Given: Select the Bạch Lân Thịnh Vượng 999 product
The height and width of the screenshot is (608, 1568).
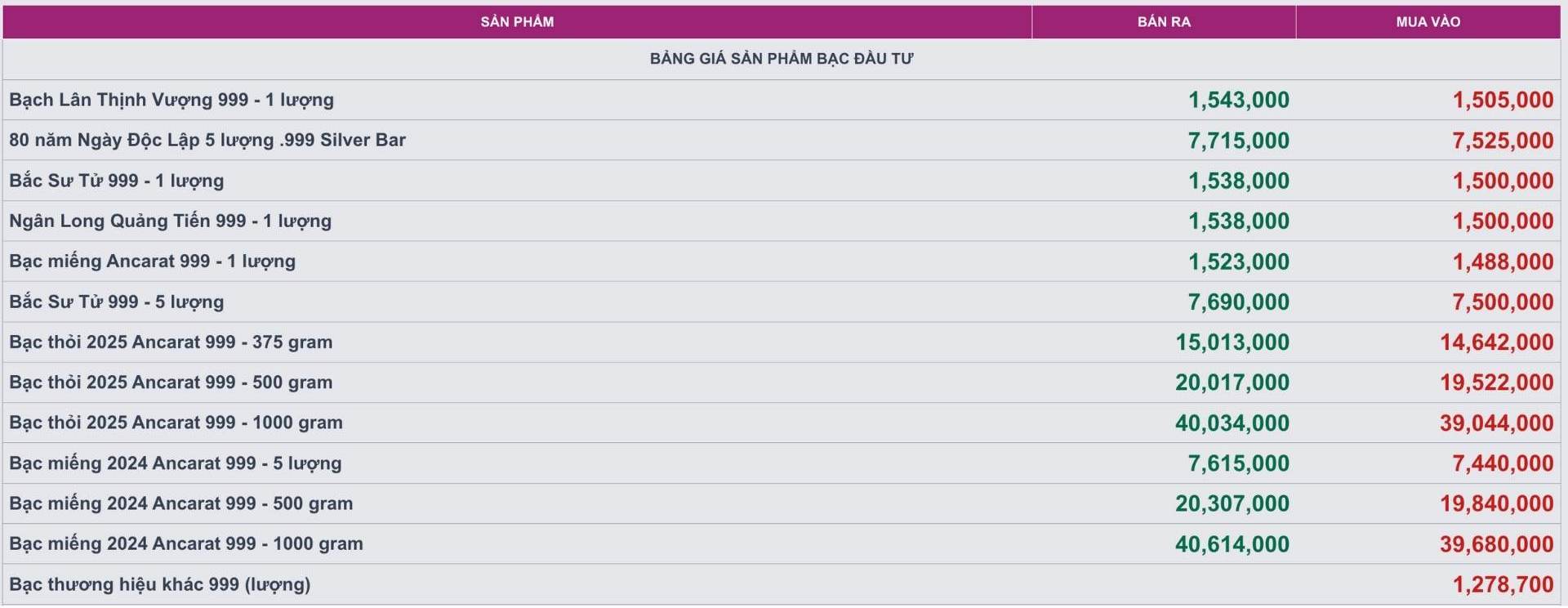Looking at the screenshot, I should pos(171,100).
